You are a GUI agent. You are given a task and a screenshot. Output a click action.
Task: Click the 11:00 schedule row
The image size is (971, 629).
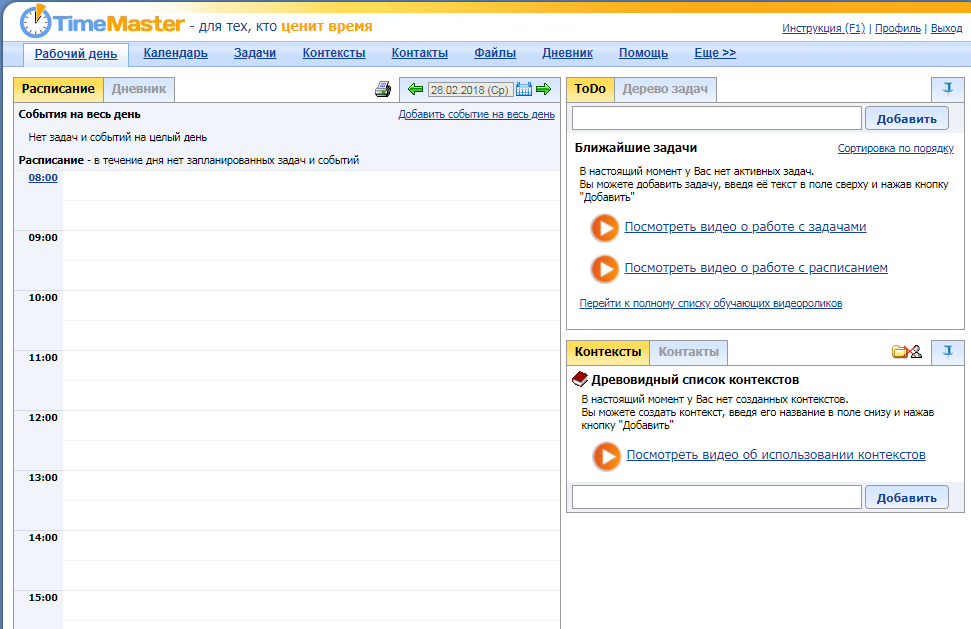pyautogui.click(x=287, y=381)
